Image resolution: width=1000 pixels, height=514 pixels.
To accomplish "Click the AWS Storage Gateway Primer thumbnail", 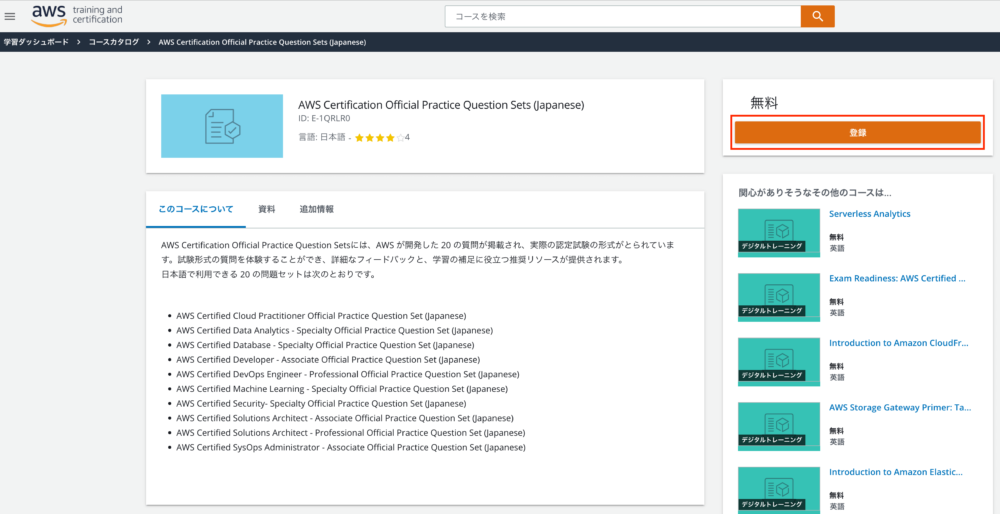I will coord(779,426).
